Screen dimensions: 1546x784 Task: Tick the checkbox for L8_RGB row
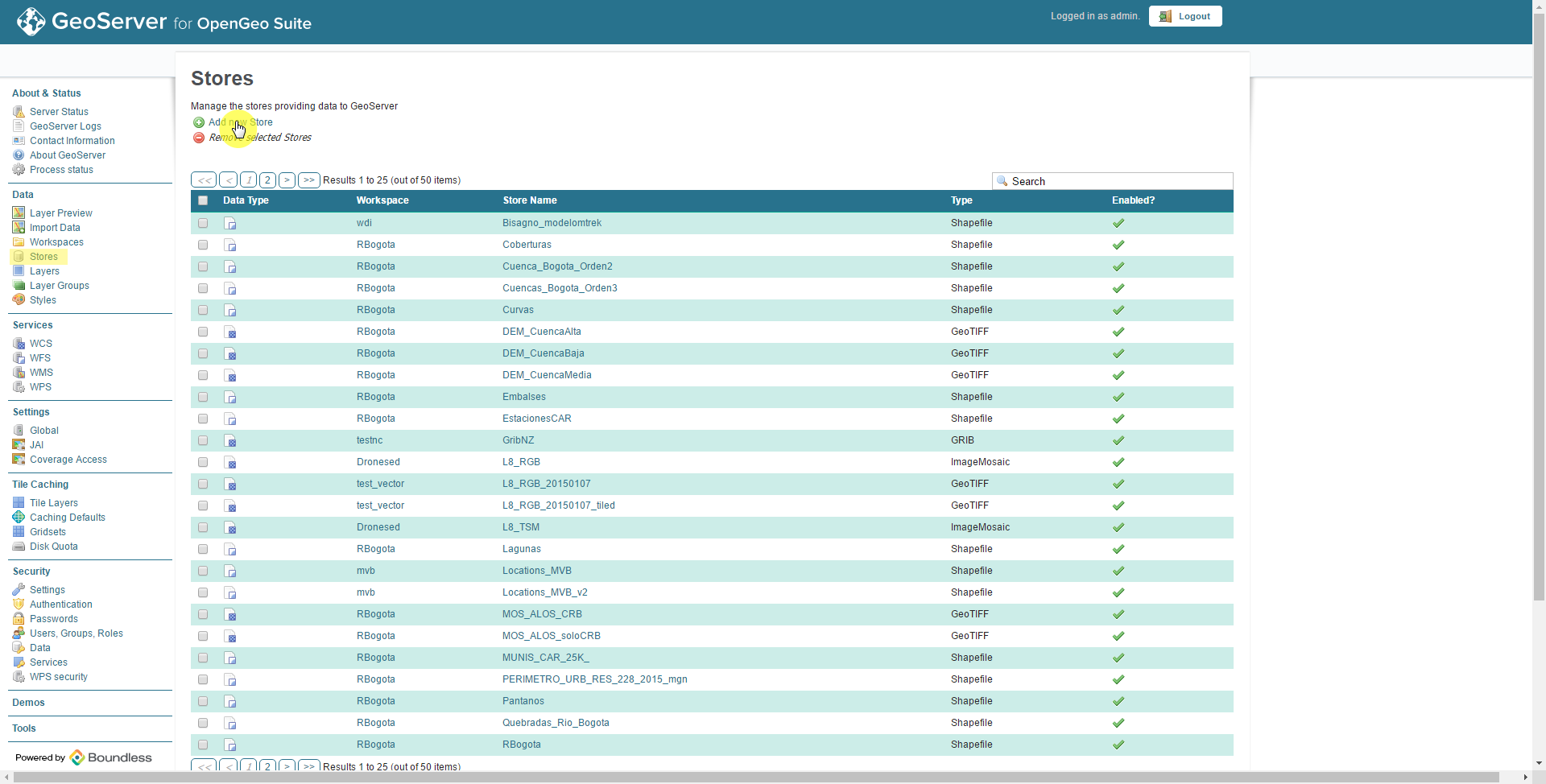click(203, 462)
